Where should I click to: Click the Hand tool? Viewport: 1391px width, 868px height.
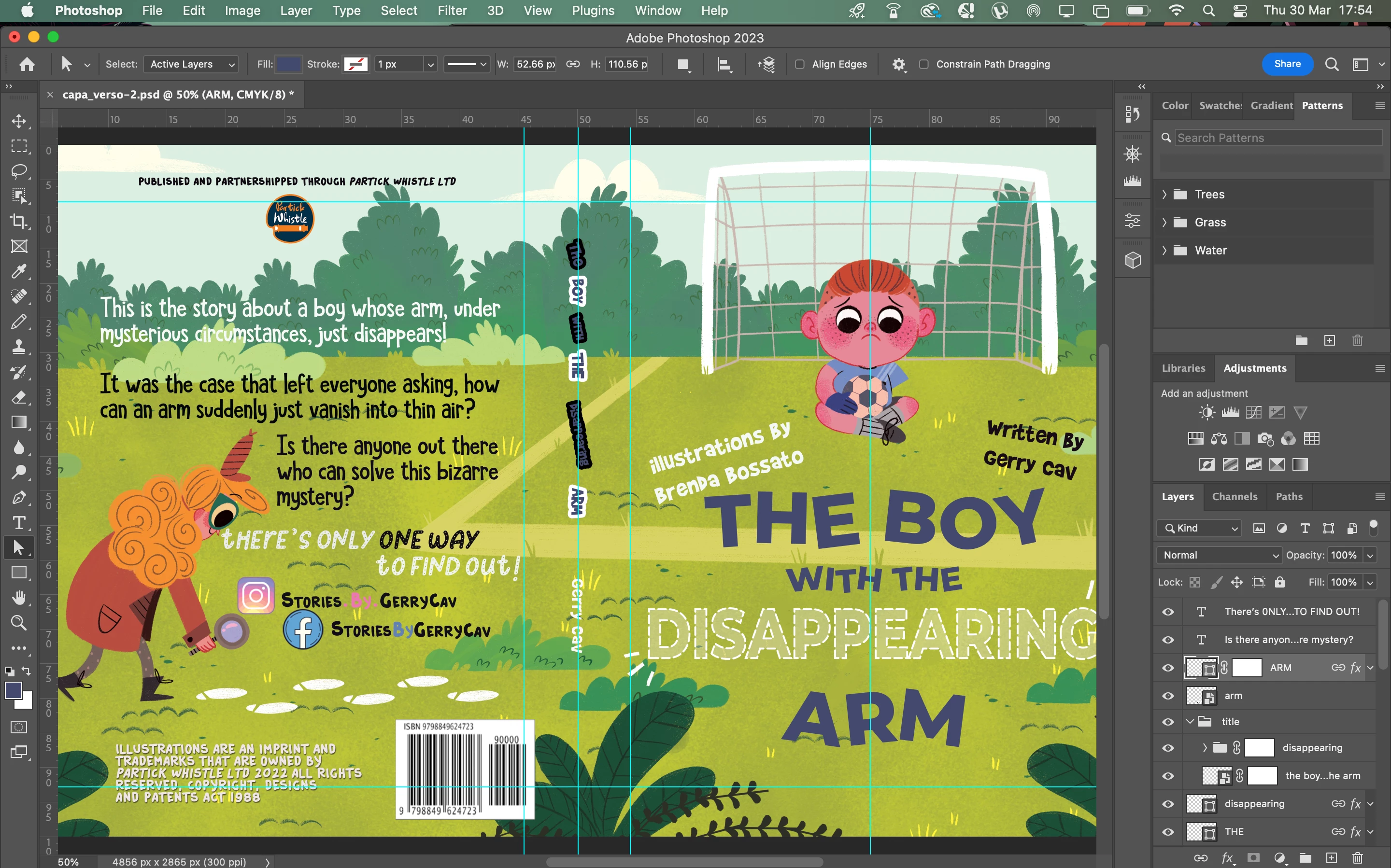point(19,598)
